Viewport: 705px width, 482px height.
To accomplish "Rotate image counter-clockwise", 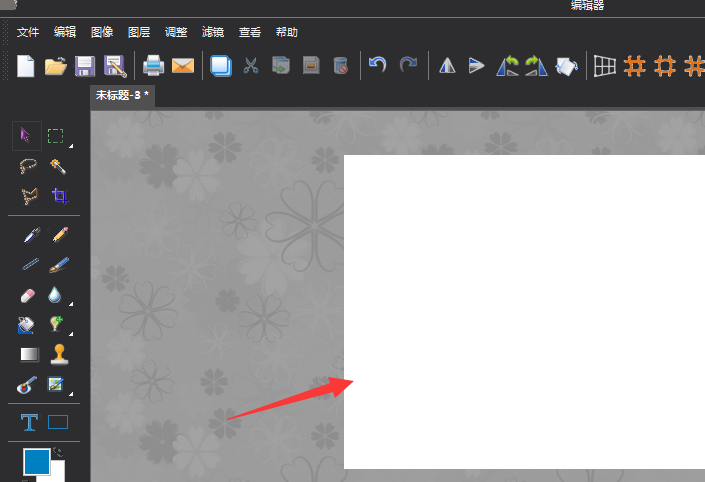I will tap(508, 66).
